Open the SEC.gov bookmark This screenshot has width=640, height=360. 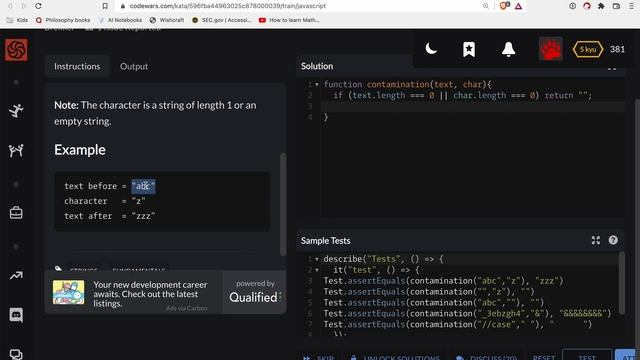tap(222, 20)
